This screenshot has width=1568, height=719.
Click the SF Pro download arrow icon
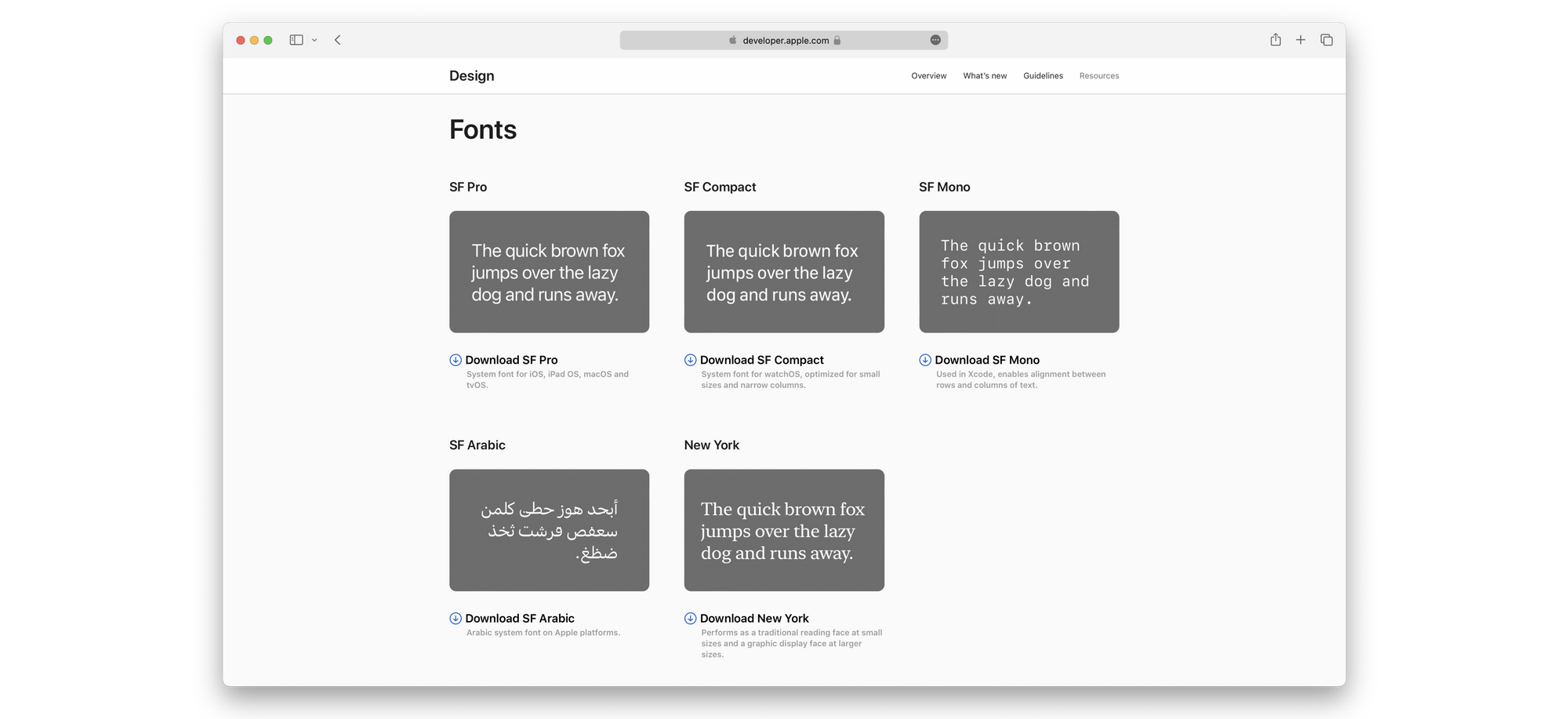(x=456, y=360)
